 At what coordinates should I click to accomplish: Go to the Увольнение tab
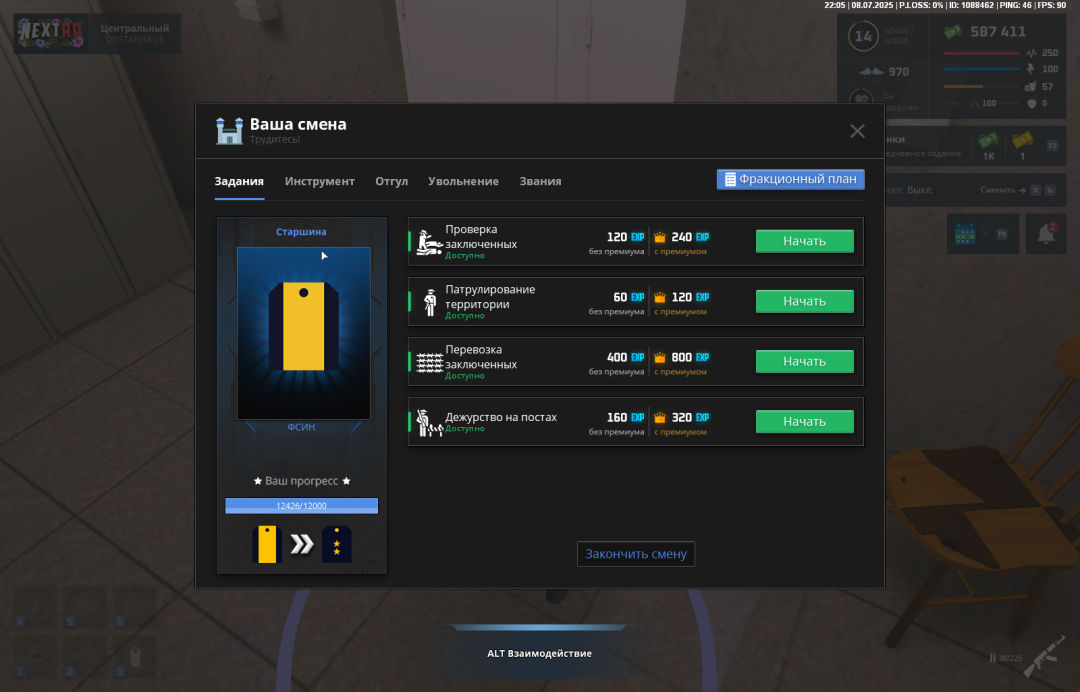[463, 181]
